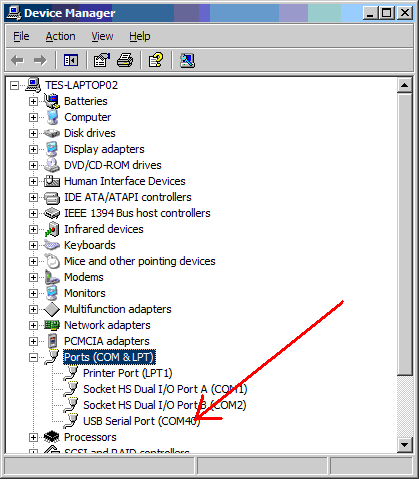Click Show/Hide Console Tree toolbar icon
The height and width of the screenshot is (479, 419).
[x=71, y=60]
